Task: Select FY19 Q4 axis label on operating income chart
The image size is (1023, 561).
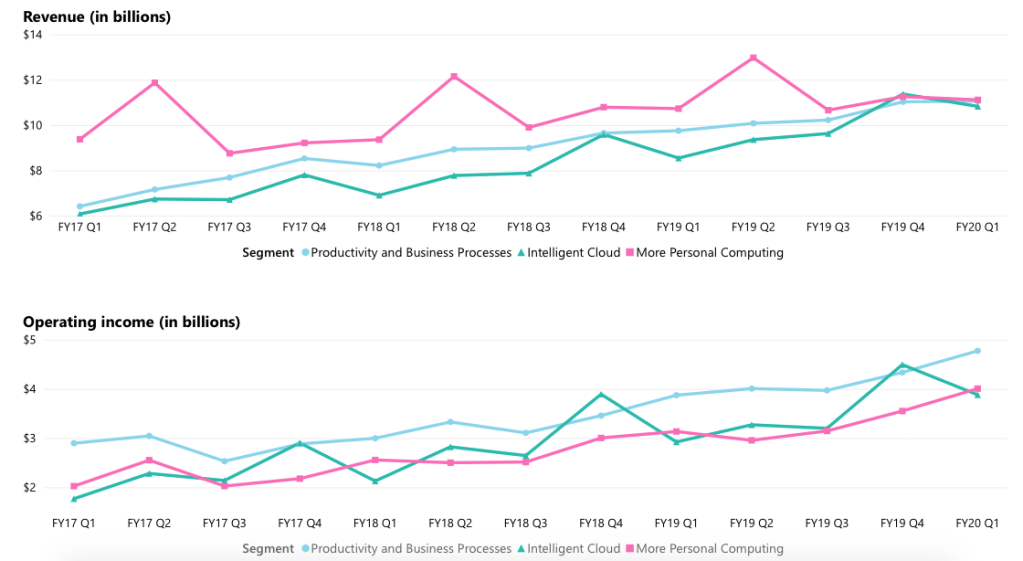Action: pyautogui.click(x=902, y=523)
